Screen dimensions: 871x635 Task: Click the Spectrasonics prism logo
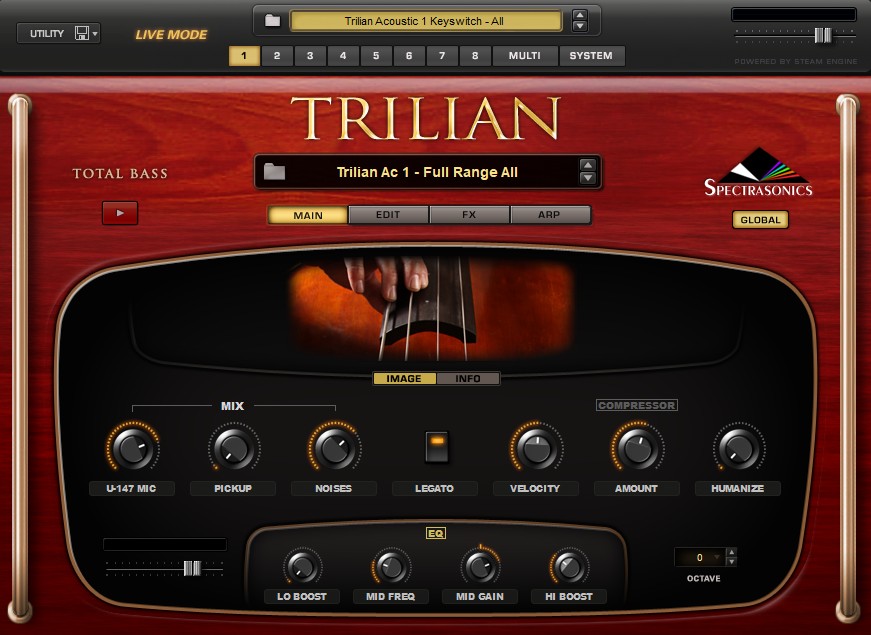point(758,172)
